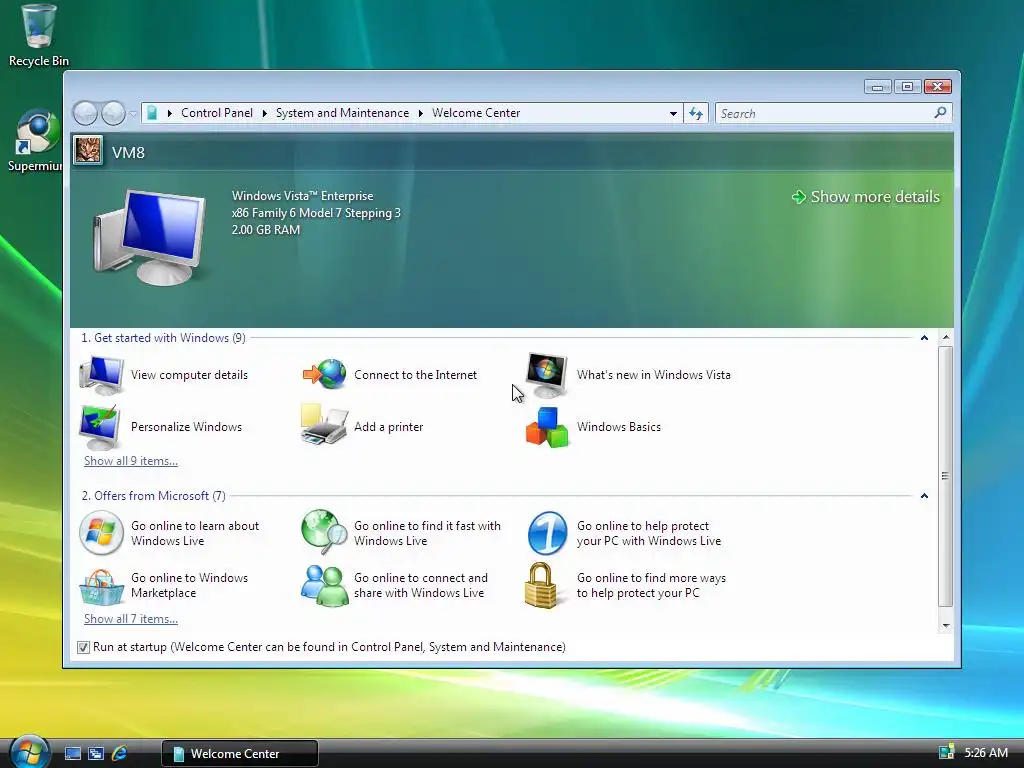Click the View computer details label
Image resolution: width=1024 pixels, height=768 pixels.
(x=189, y=375)
